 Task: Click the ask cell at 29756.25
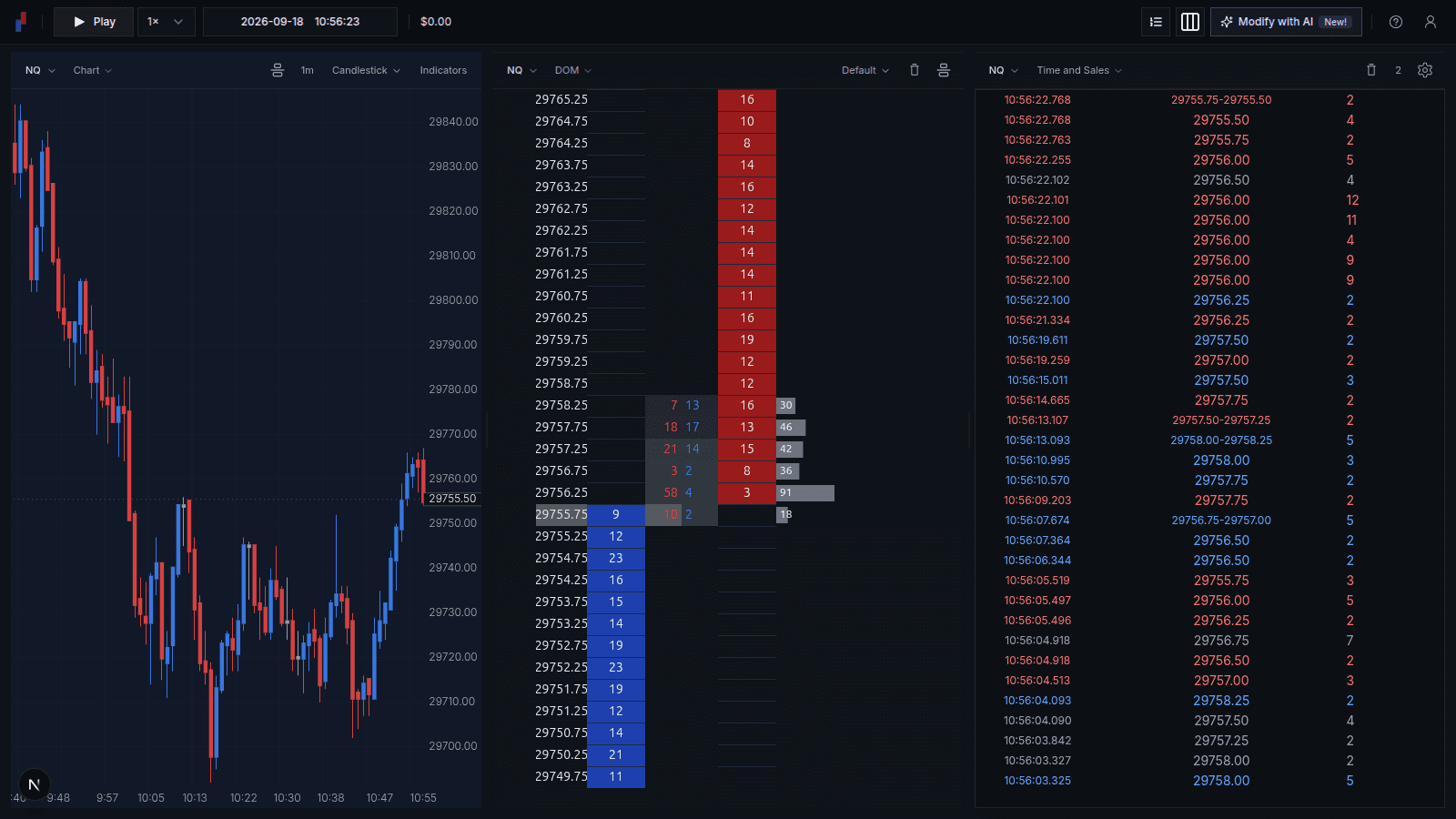pos(747,493)
